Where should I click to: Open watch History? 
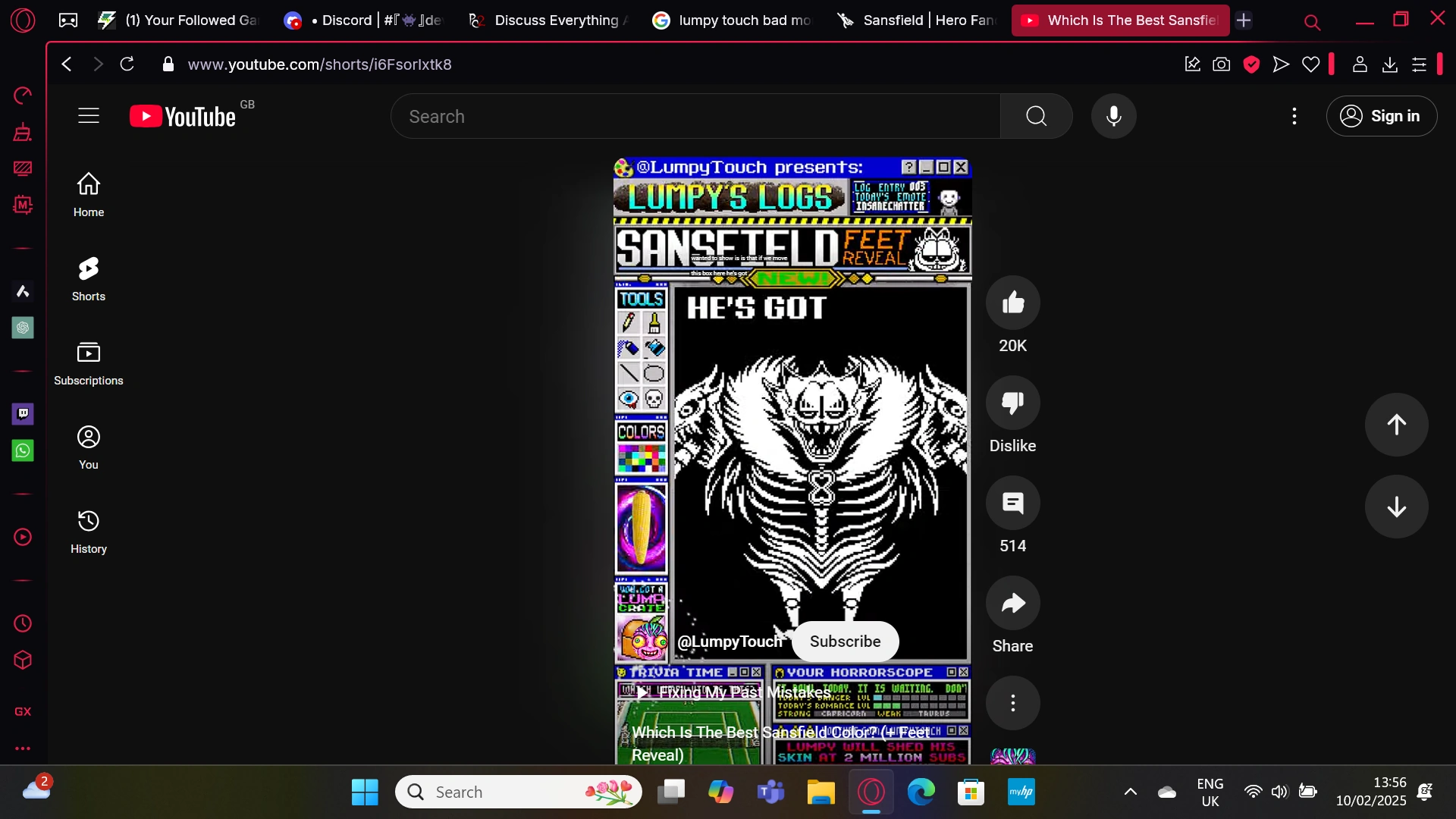[x=89, y=531]
